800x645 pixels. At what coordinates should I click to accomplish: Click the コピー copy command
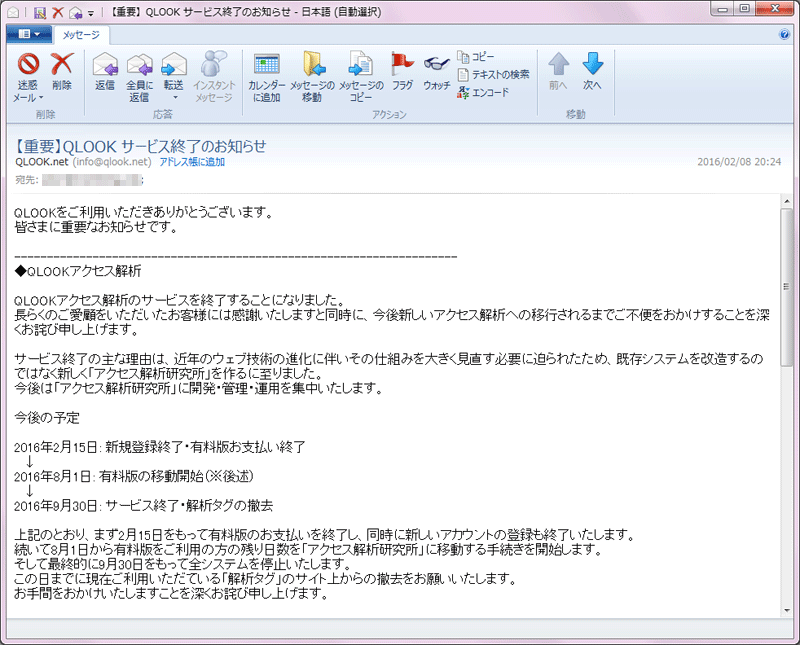point(476,57)
